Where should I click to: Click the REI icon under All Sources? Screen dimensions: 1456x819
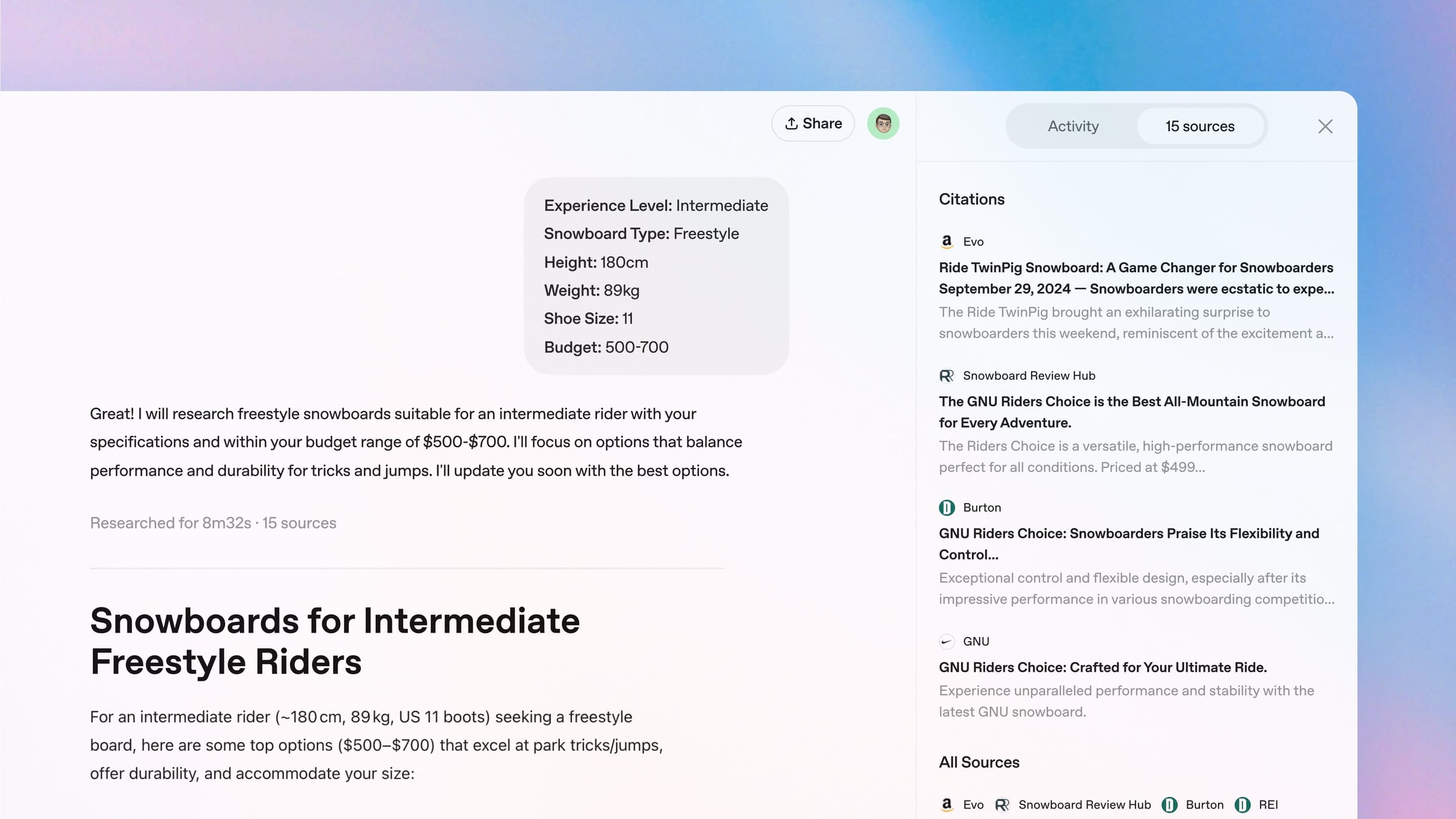pos(1242,804)
